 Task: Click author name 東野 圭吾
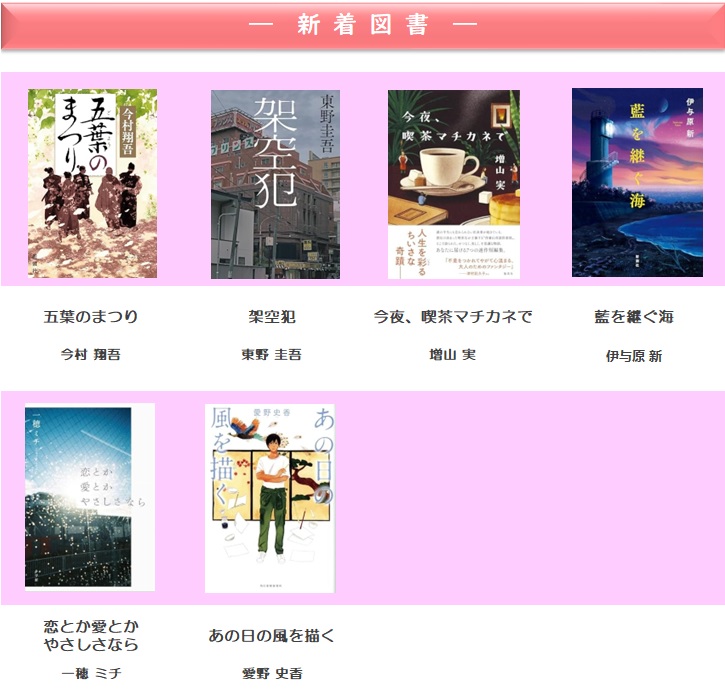(272, 354)
